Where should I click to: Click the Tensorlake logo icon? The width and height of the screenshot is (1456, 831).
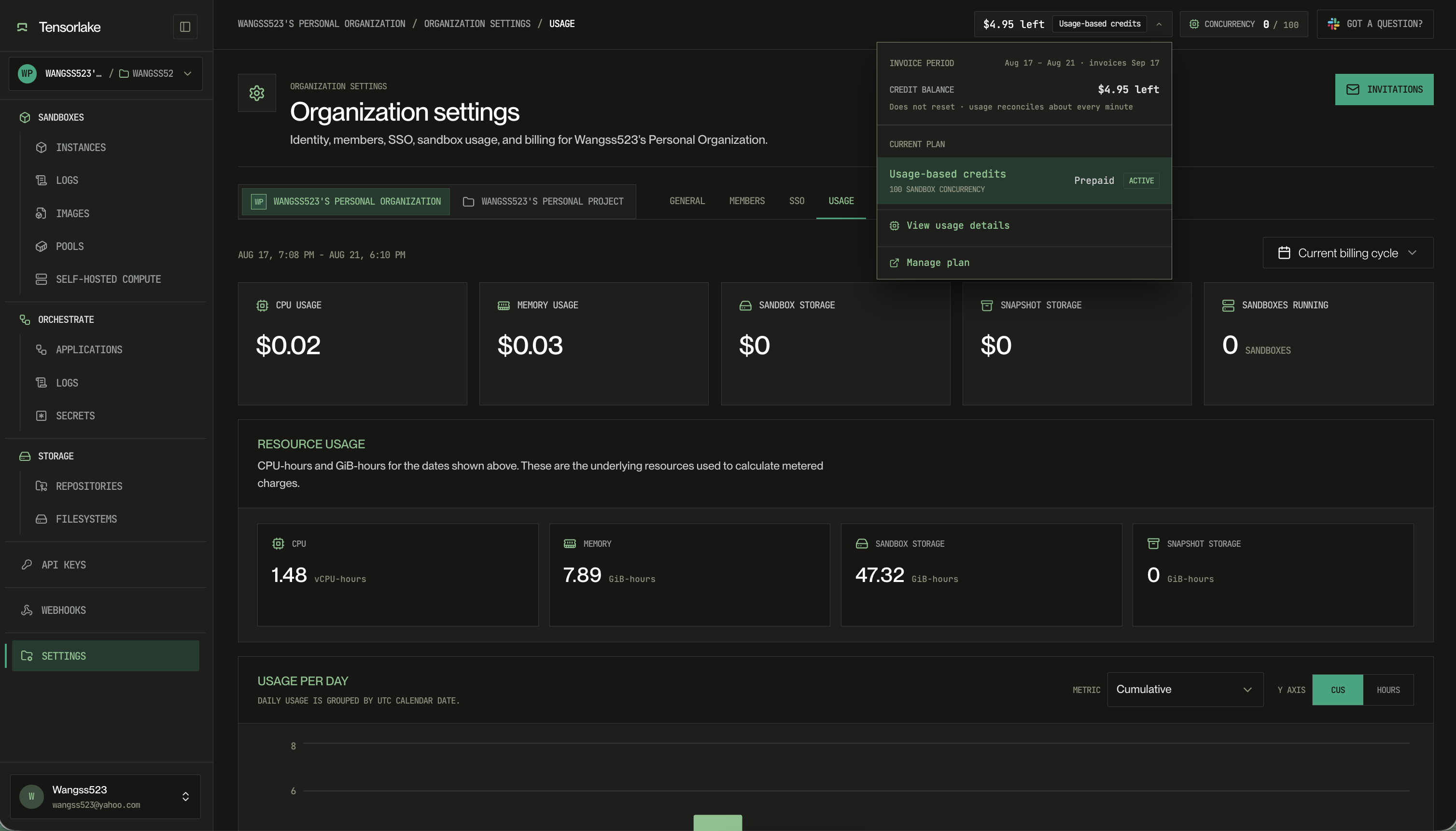point(22,27)
